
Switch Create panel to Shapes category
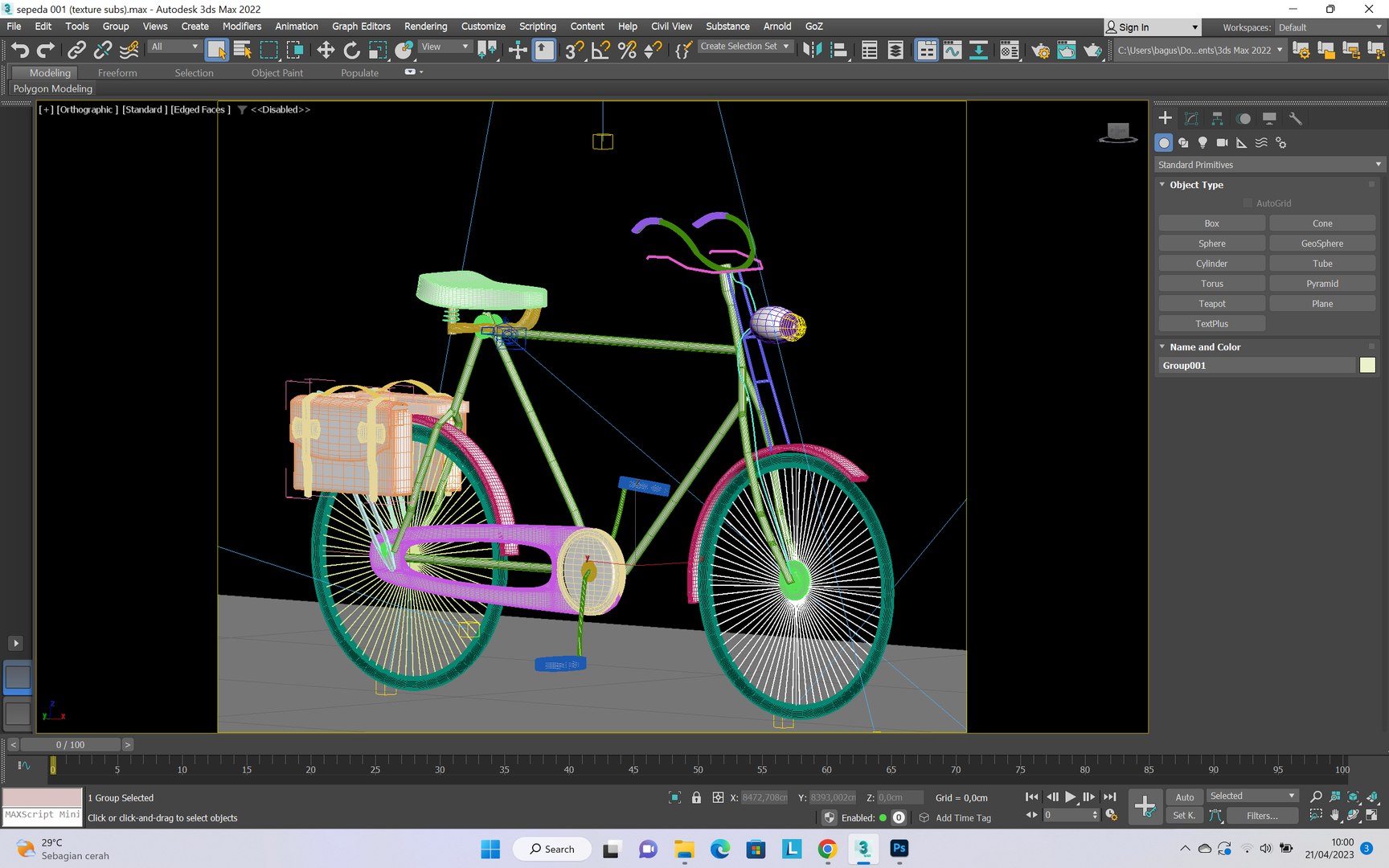[x=1183, y=142]
